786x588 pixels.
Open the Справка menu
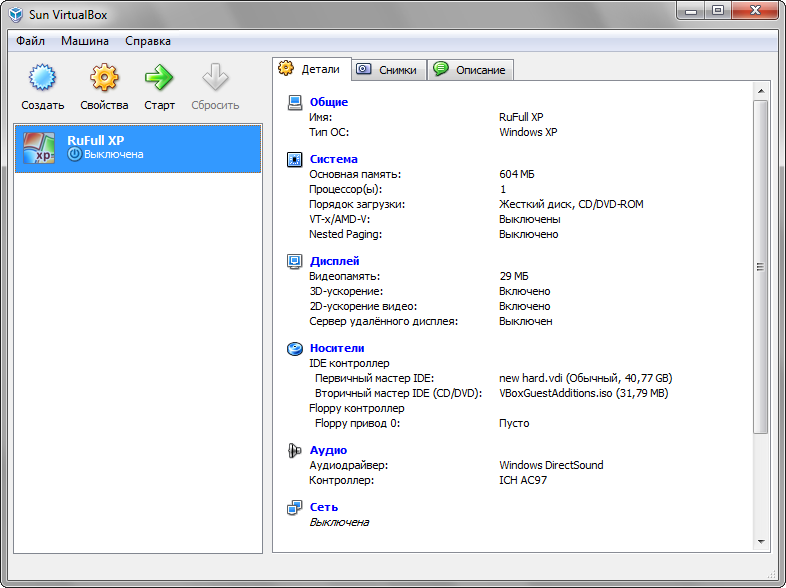[148, 41]
